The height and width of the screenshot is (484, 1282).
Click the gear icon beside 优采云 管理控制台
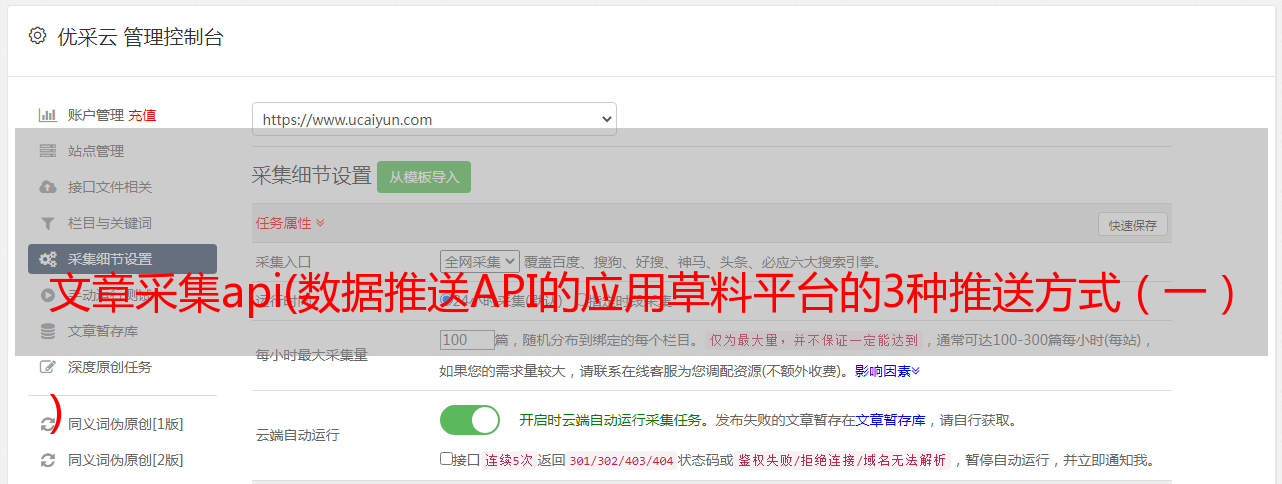pos(37,36)
